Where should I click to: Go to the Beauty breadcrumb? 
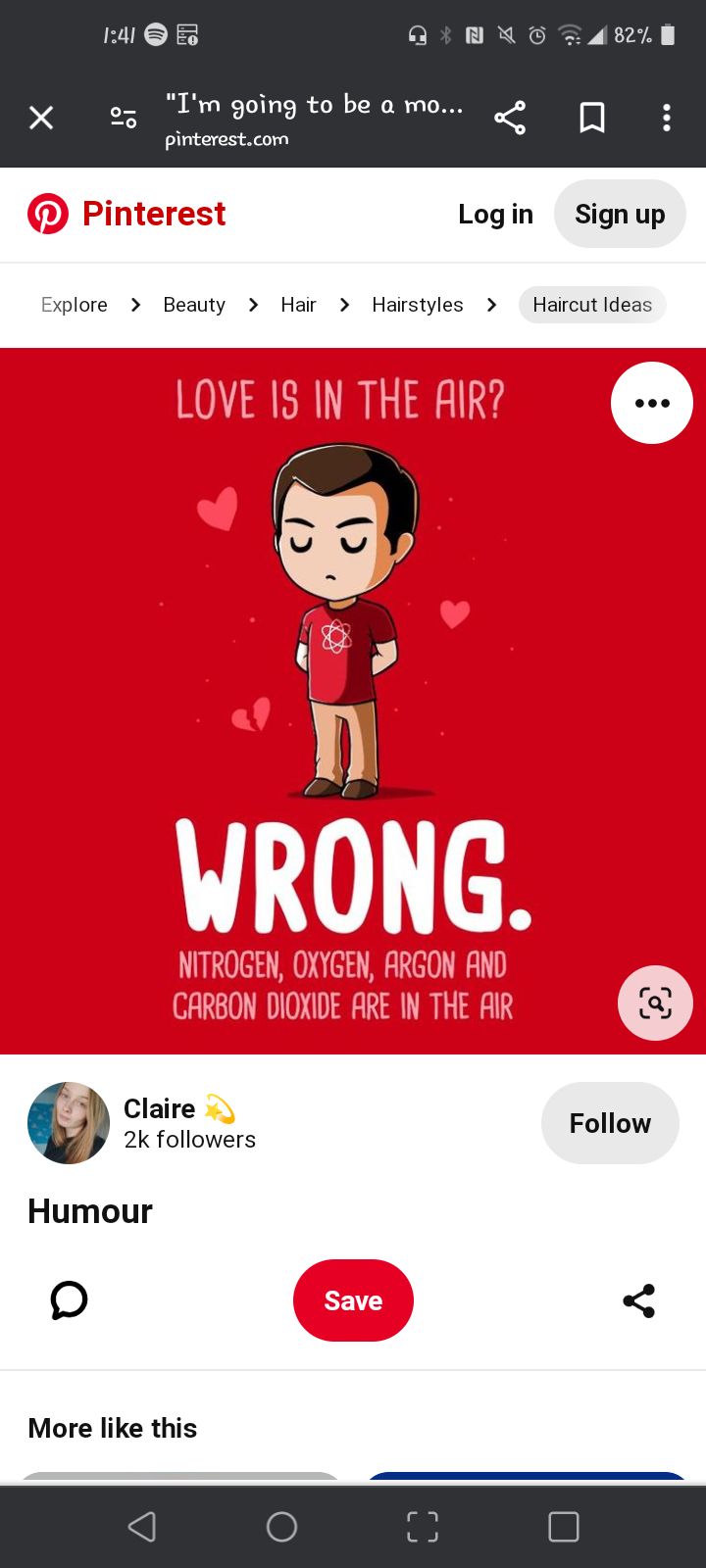pos(194,305)
